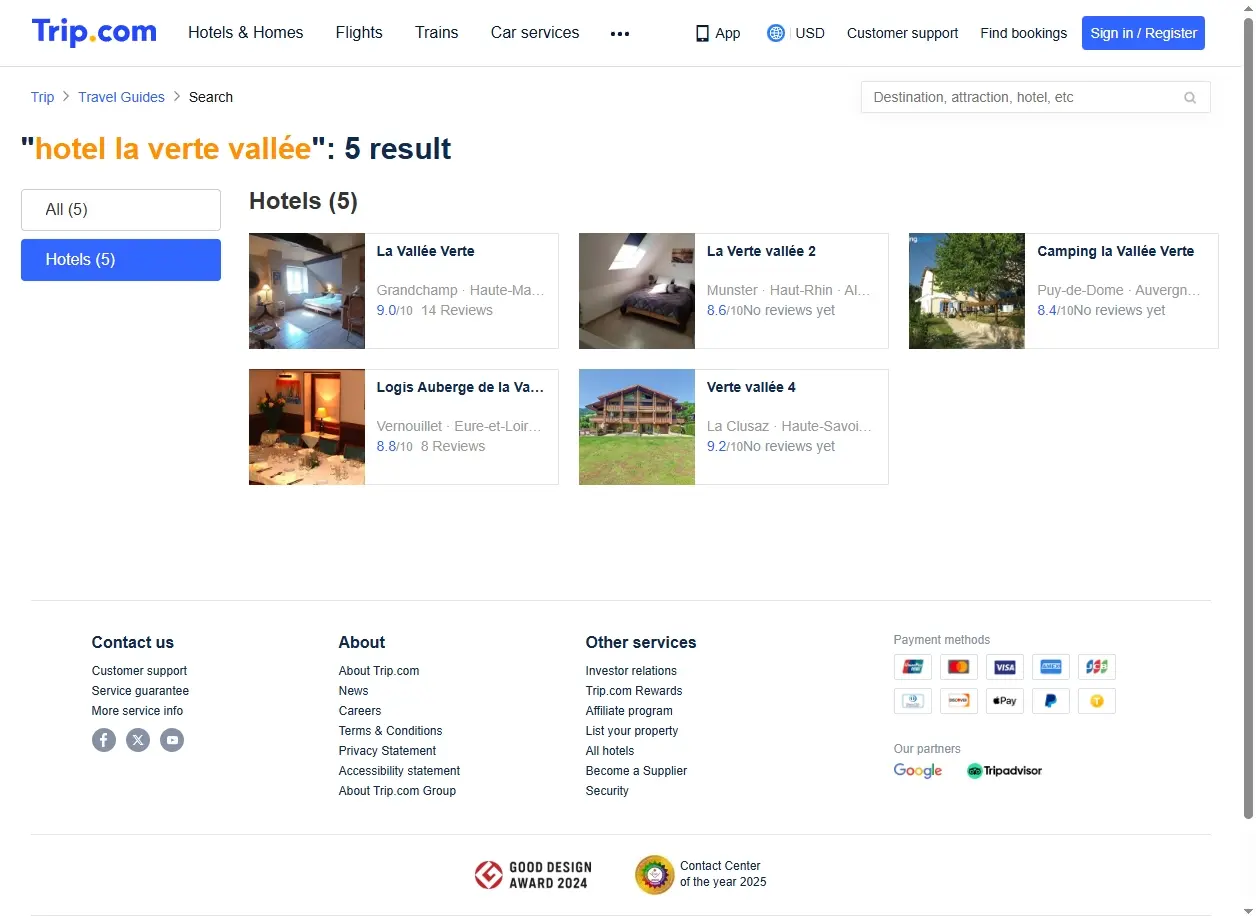
Task: Click the globe language icon
Action: coord(776,33)
